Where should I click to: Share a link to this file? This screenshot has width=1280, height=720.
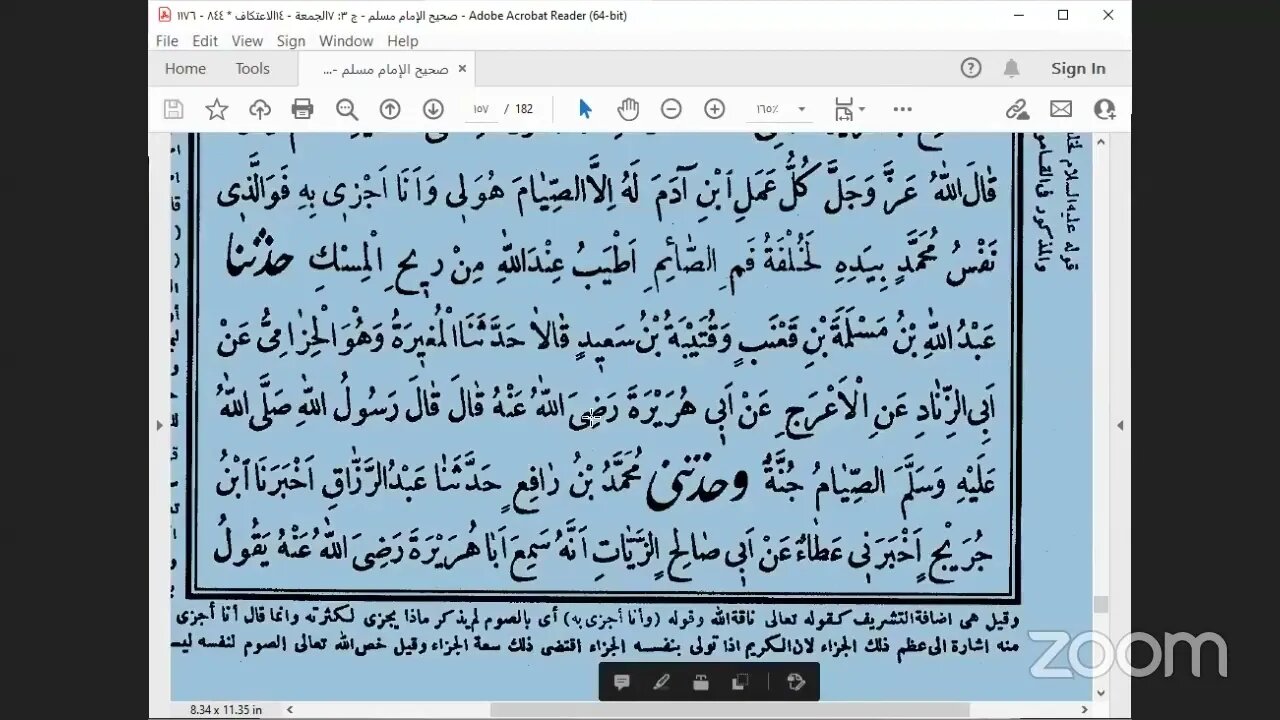coord(1017,109)
